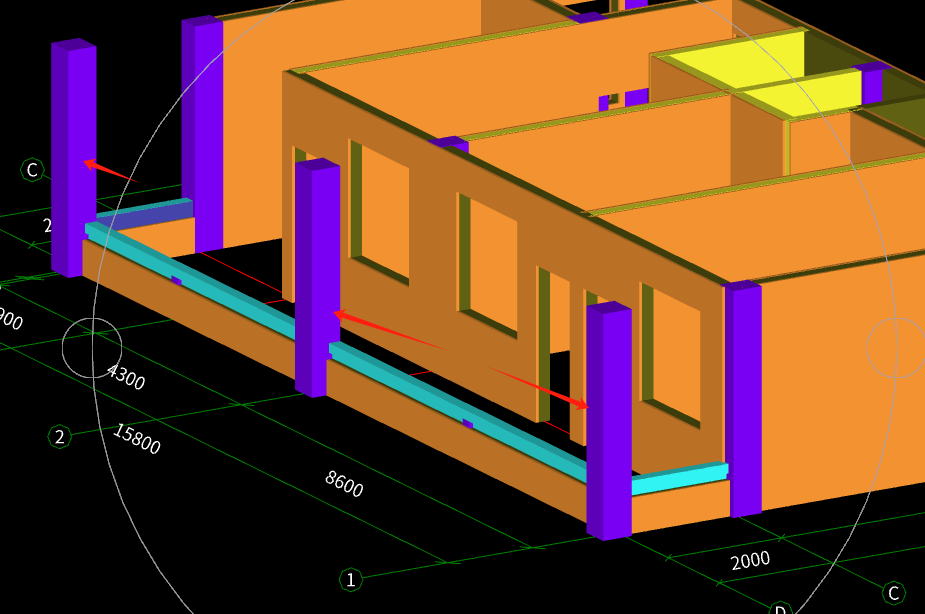Select the cyan beam between left and middle columns
Viewport: 925px width, 614px height.
pyautogui.click(x=192, y=279)
